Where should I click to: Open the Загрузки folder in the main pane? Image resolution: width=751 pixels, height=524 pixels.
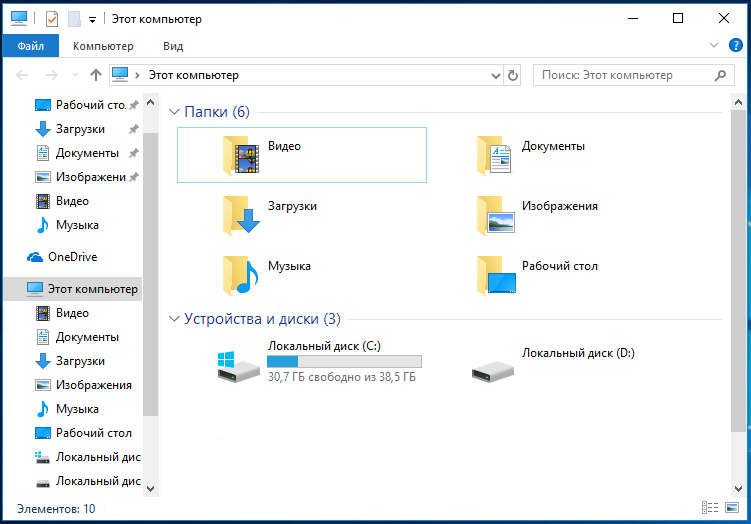[270, 215]
